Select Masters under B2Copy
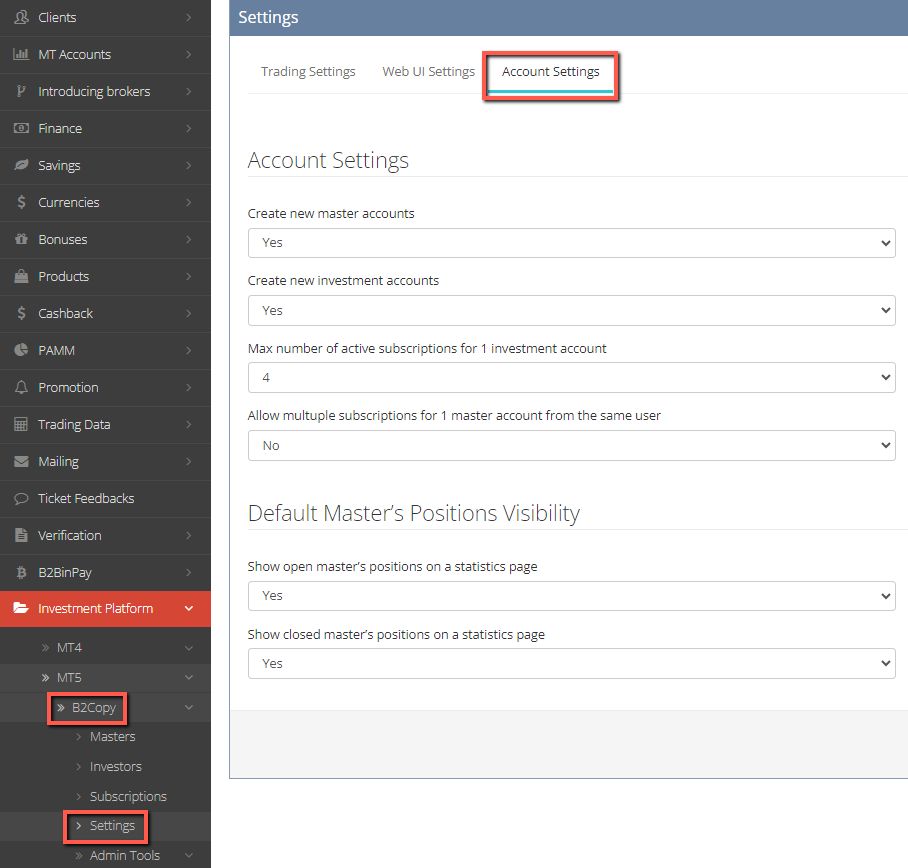 click(x=112, y=736)
